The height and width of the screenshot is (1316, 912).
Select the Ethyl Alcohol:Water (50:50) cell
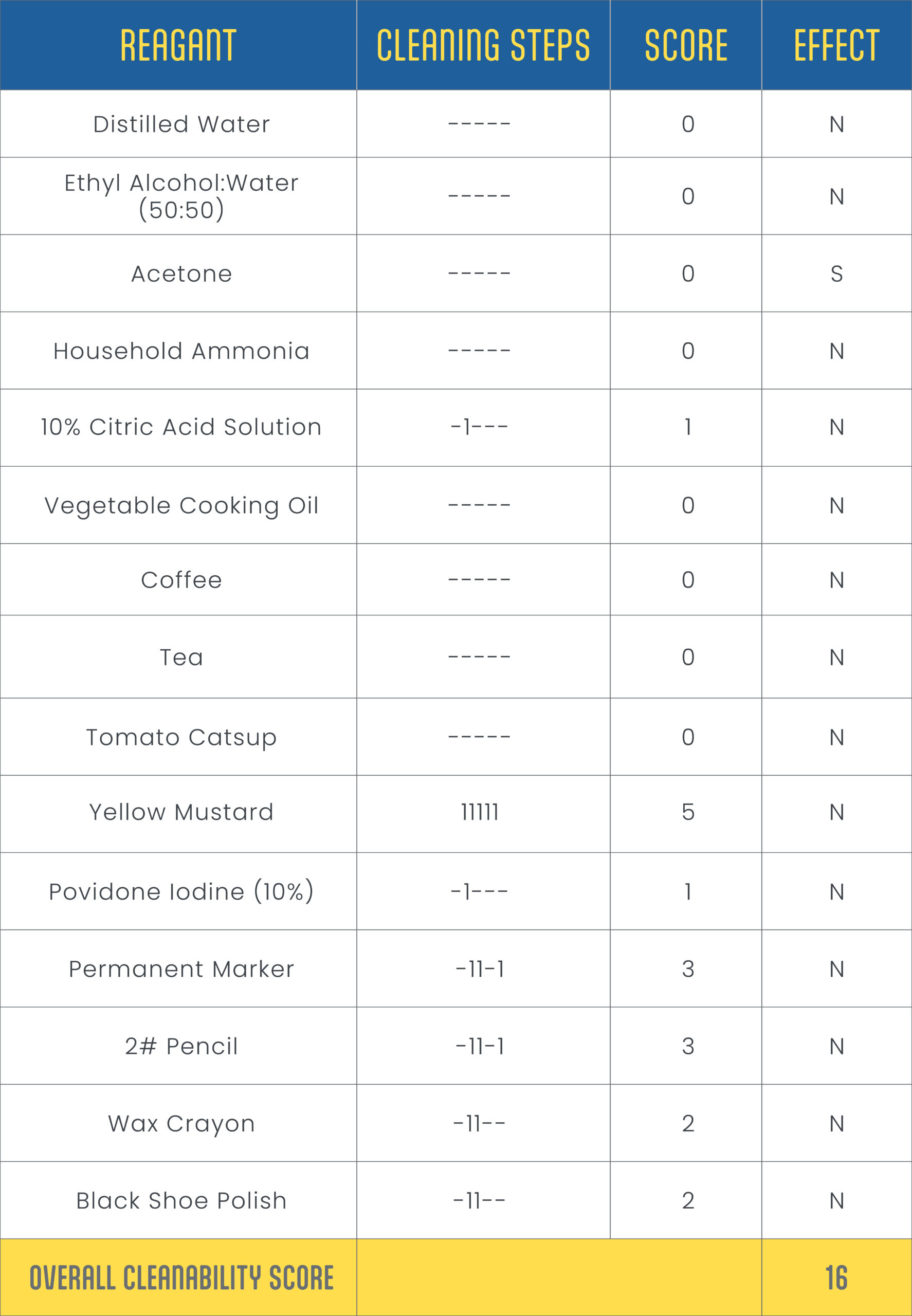click(181, 196)
